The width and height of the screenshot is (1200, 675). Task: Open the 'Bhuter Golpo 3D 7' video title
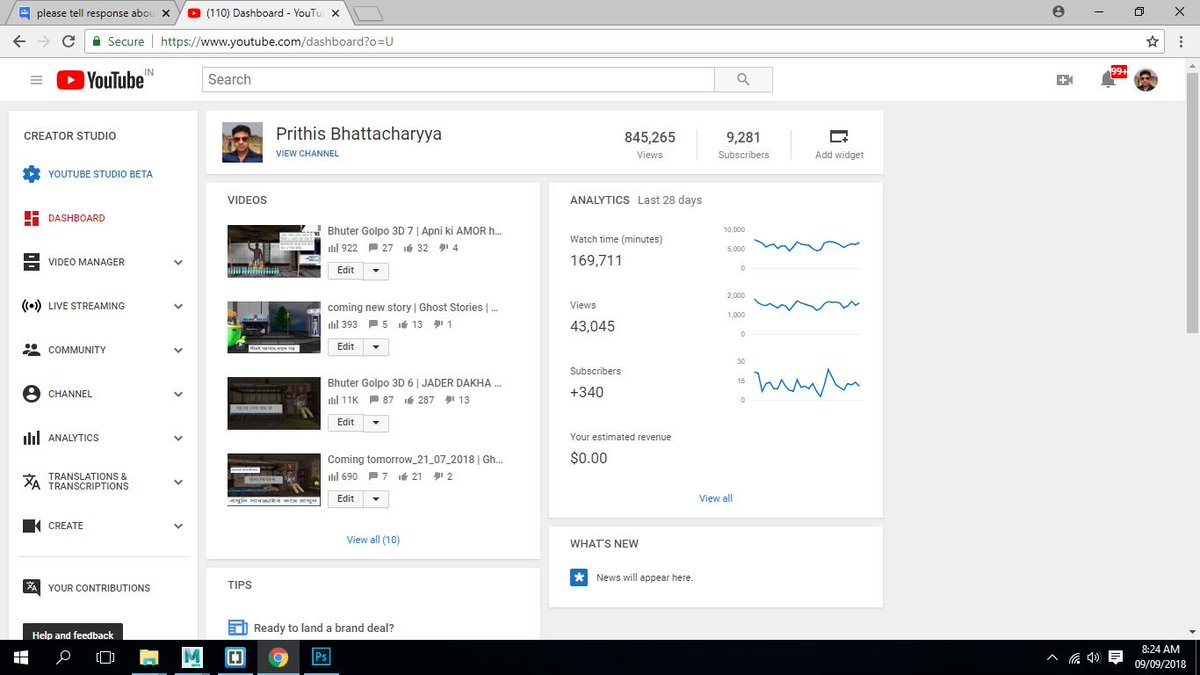click(x=415, y=230)
